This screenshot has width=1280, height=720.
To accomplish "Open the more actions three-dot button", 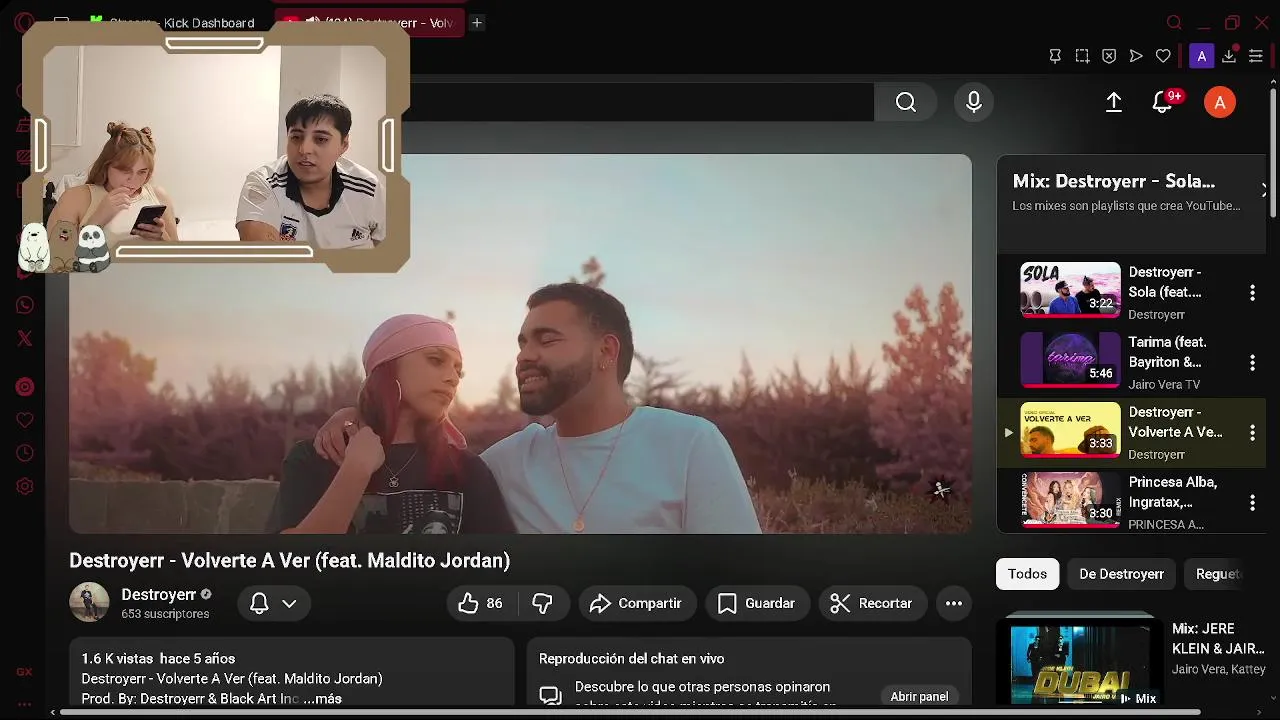I will (x=954, y=603).
